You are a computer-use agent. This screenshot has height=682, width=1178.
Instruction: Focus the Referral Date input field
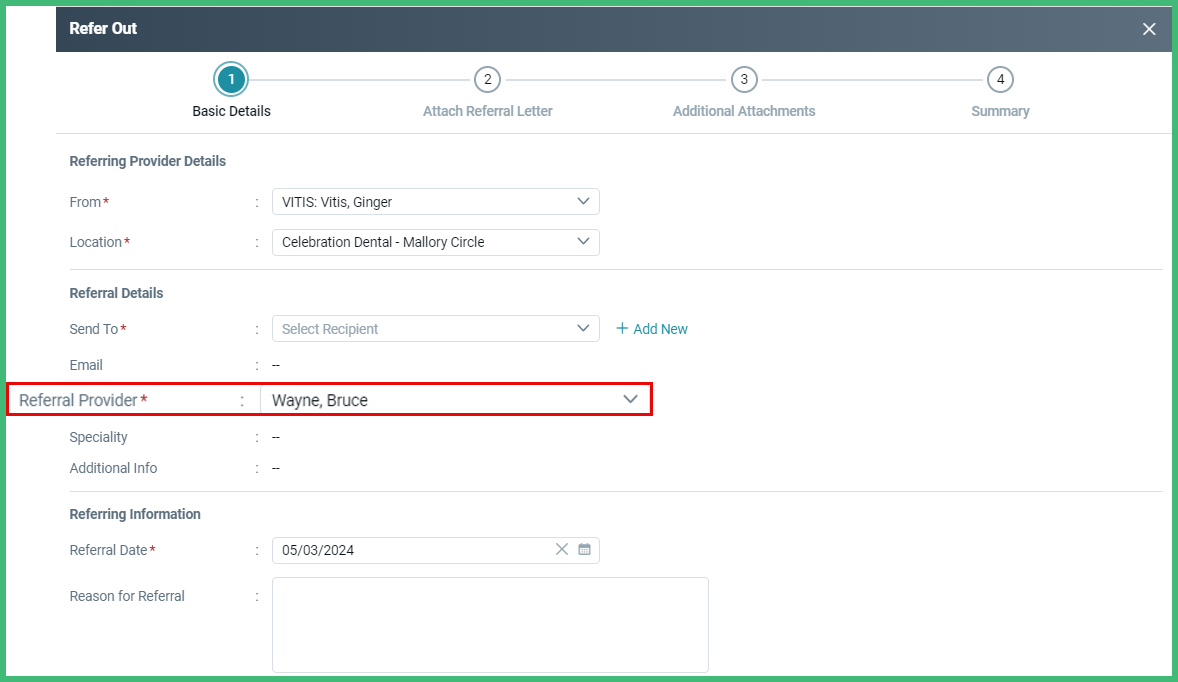pyautogui.click(x=410, y=550)
